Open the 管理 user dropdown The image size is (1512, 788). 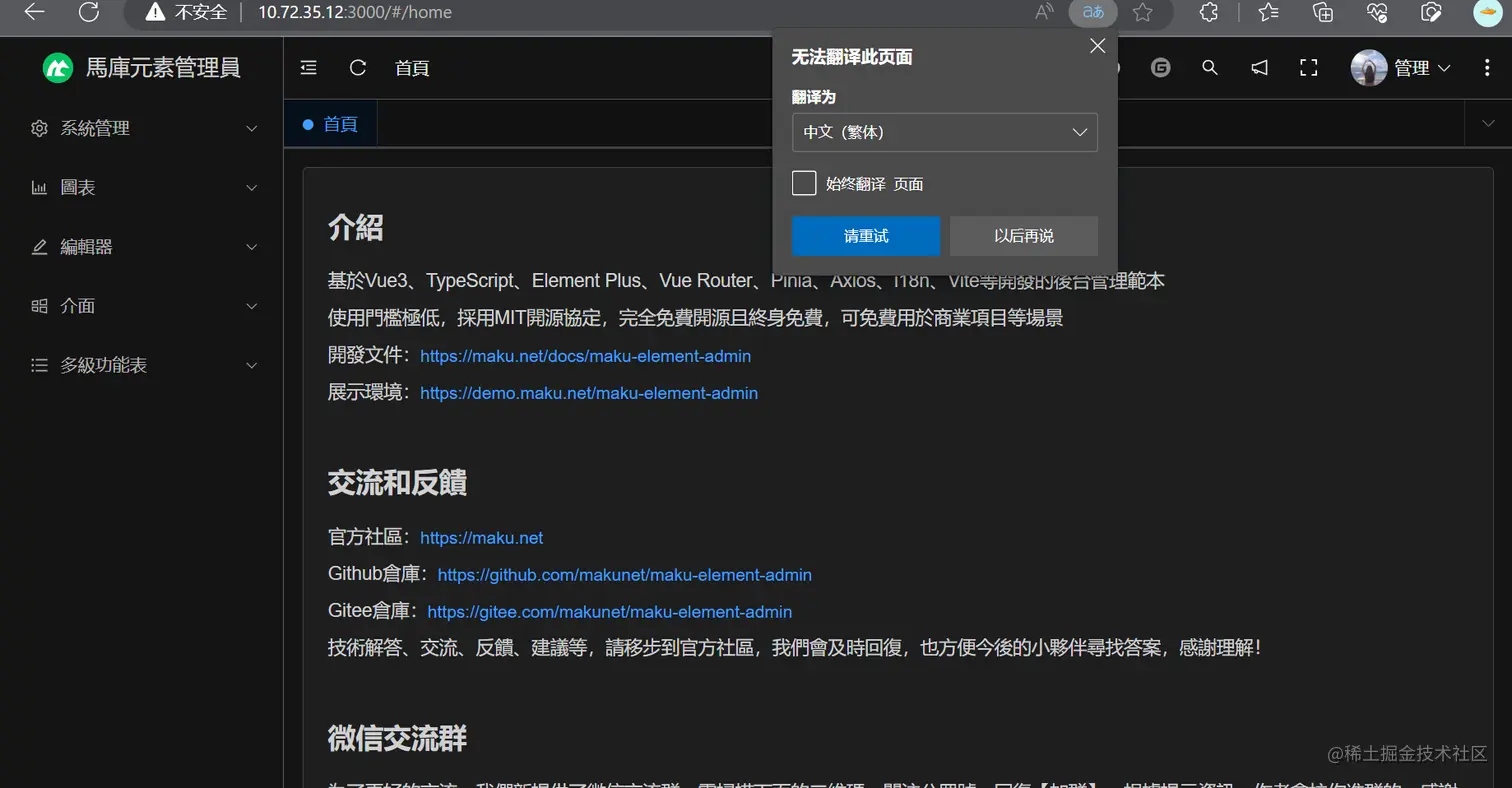point(1422,68)
